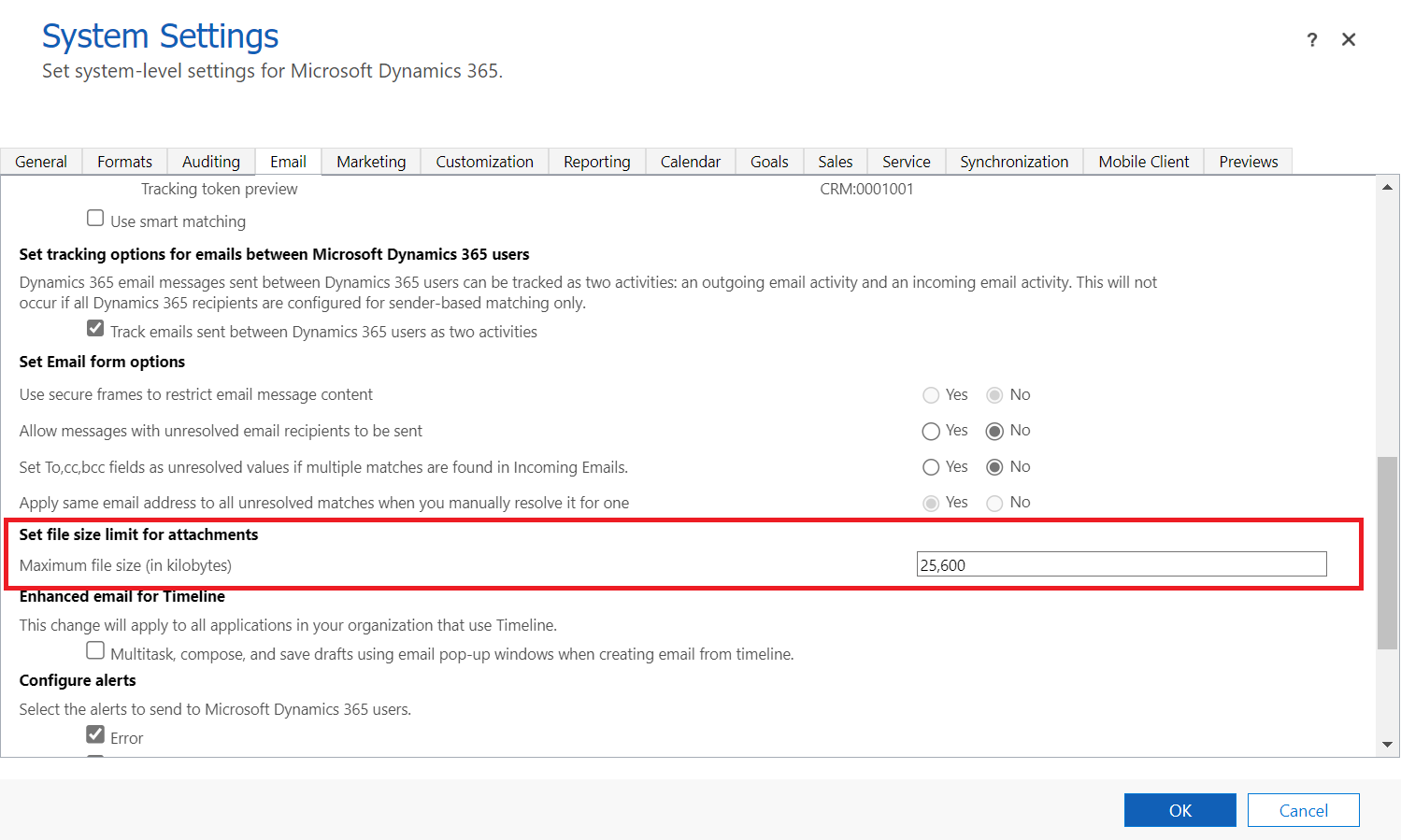Uncheck Track emails as two activities
The height and width of the screenshot is (840, 1401).
pos(95,329)
